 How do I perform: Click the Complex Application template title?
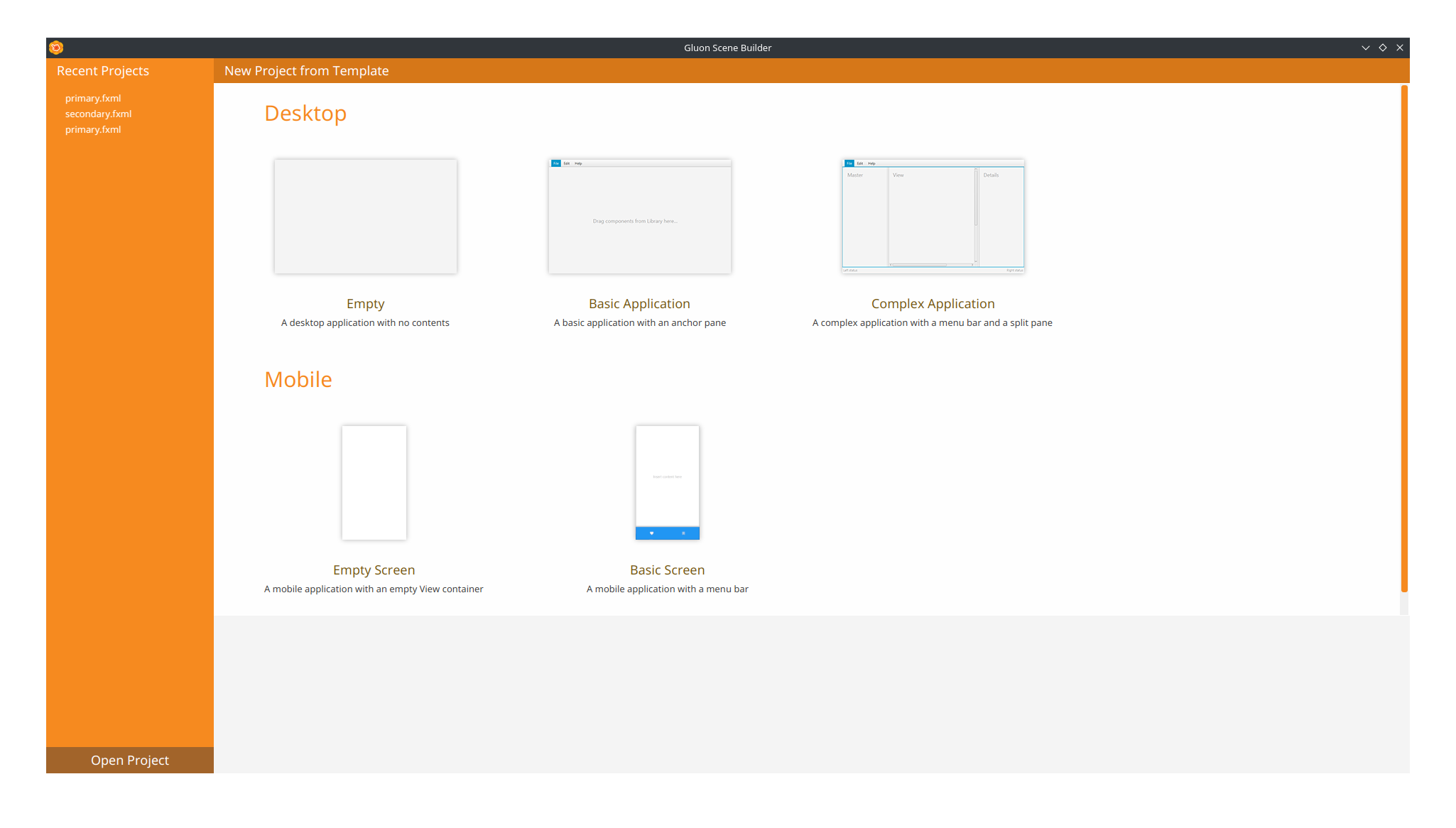click(933, 303)
